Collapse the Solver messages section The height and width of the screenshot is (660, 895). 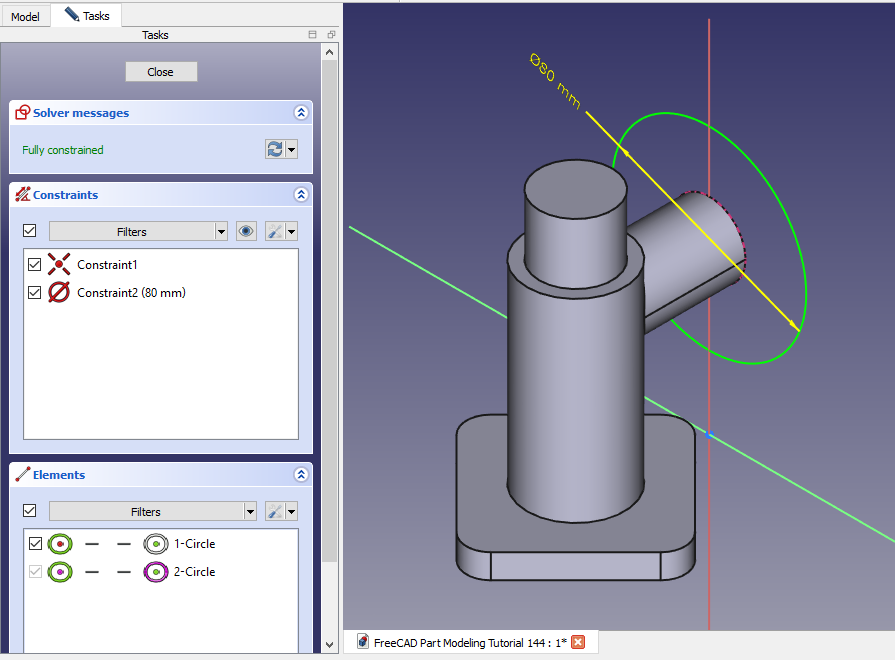[x=301, y=113]
